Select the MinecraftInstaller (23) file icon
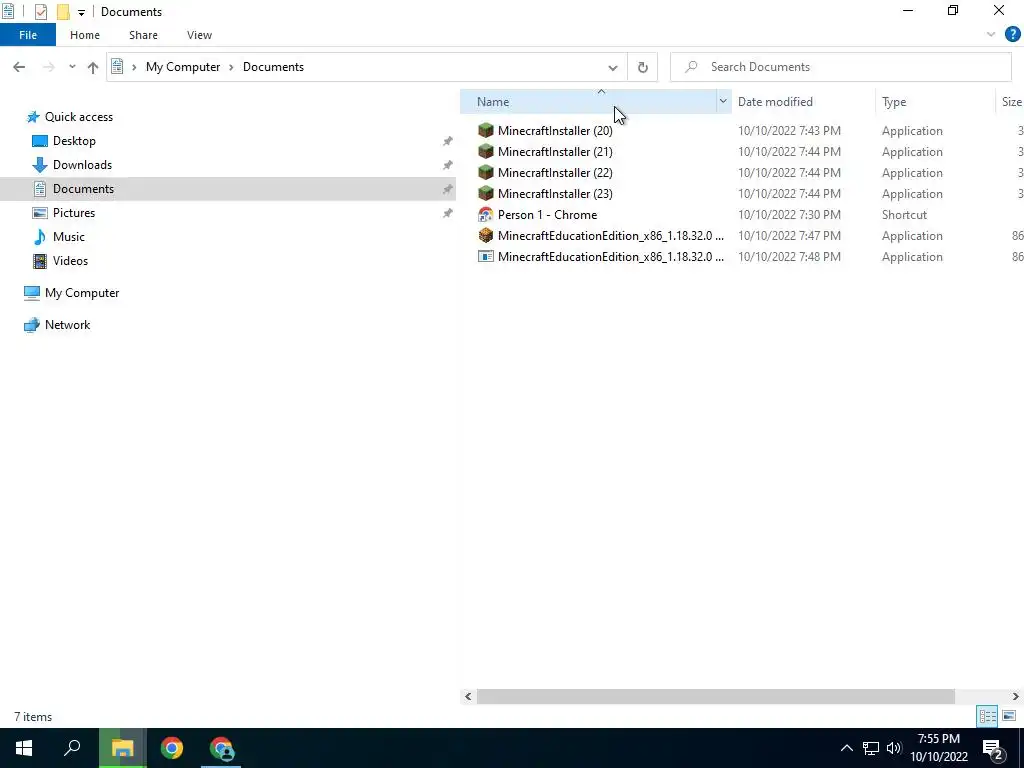Viewport: 1024px width, 768px height. (x=485, y=194)
